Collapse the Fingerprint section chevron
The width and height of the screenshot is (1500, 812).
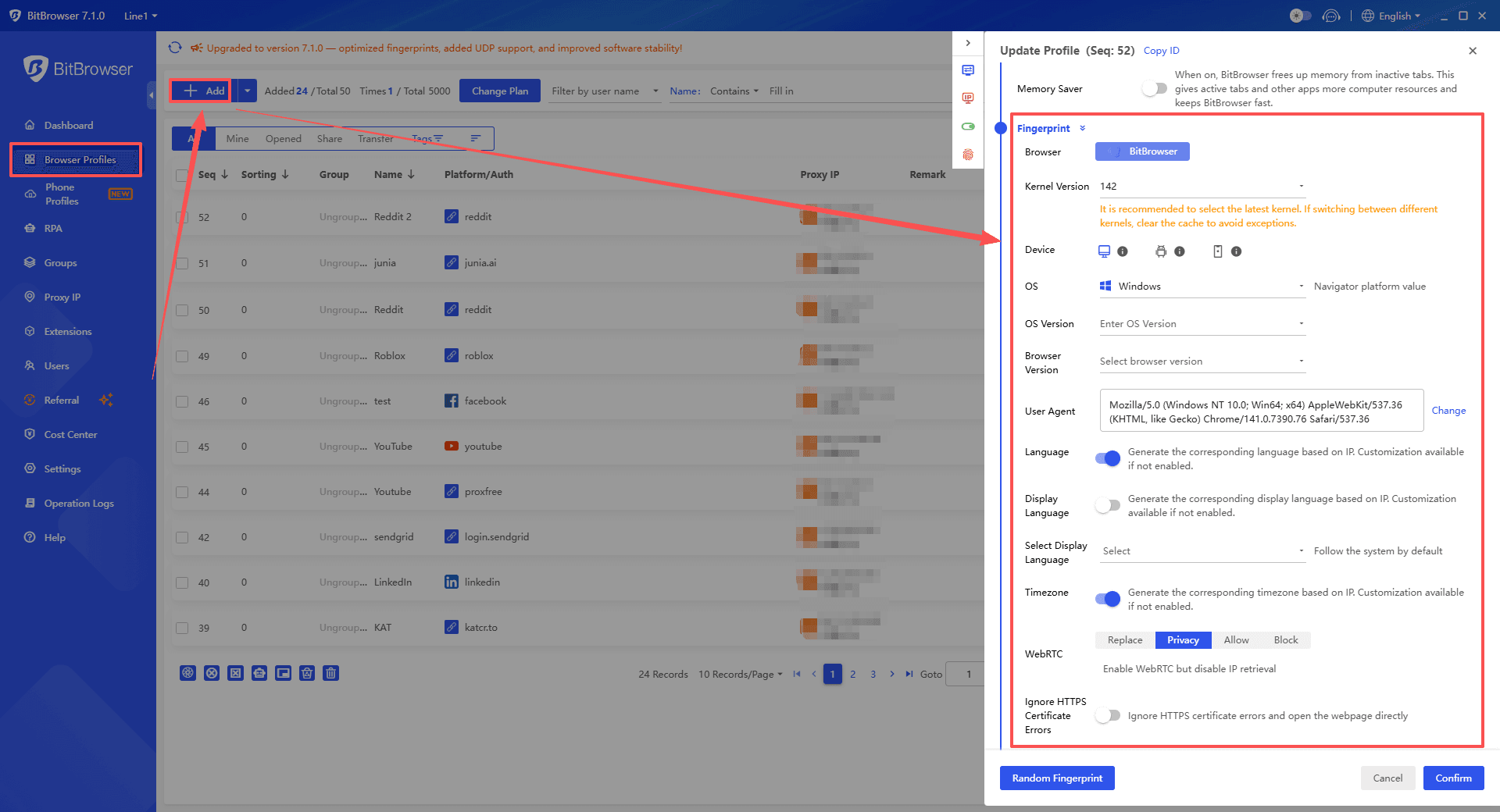click(x=1083, y=128)
